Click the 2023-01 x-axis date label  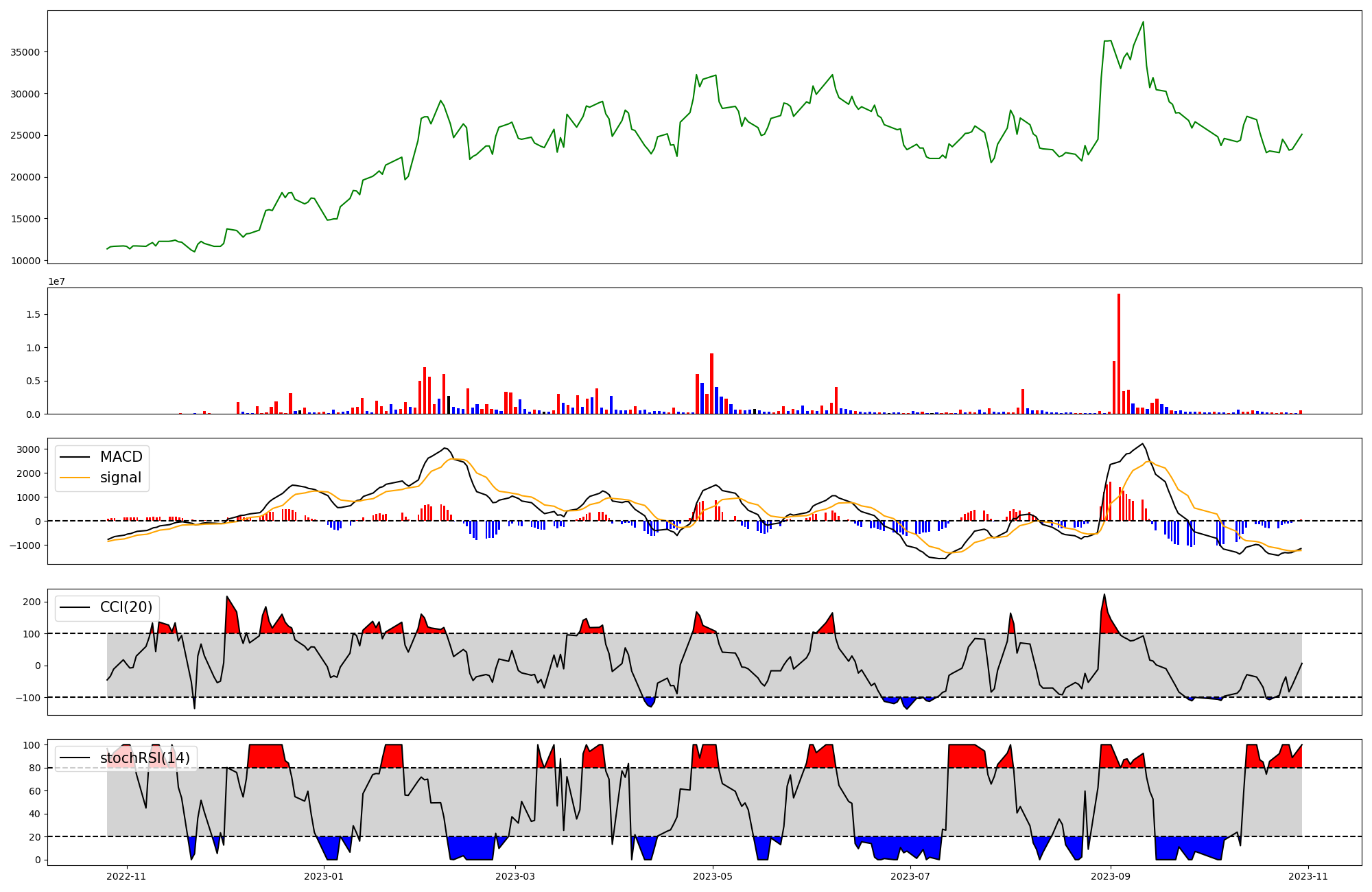pos(323,876)
